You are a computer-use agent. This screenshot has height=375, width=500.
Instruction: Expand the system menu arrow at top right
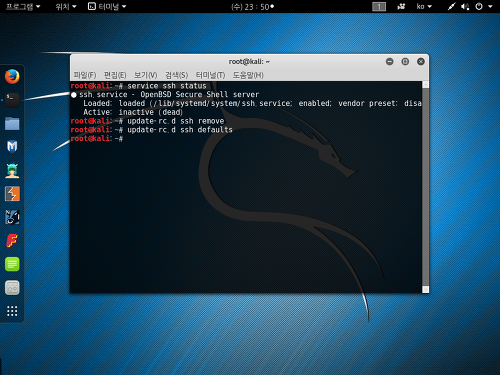(x=490, y=7)
